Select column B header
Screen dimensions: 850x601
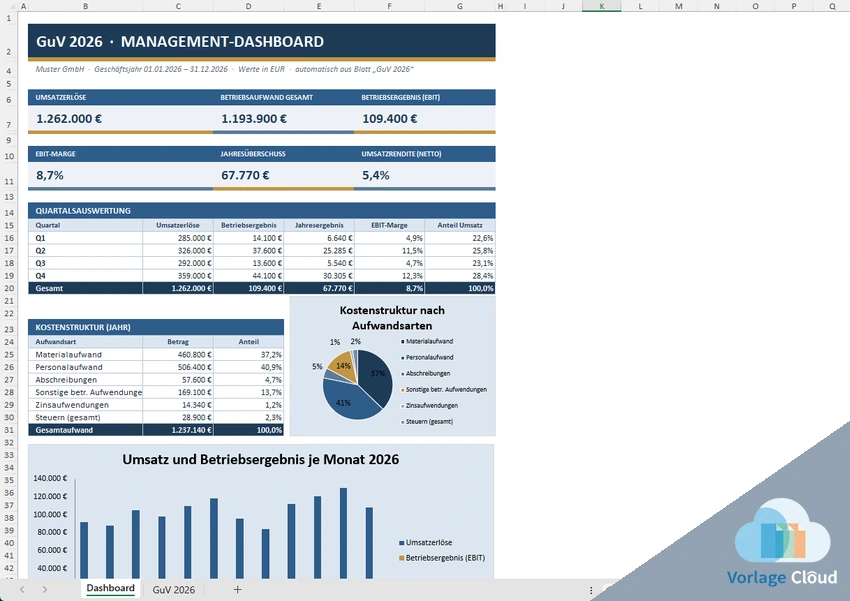(x=86, y=6)
